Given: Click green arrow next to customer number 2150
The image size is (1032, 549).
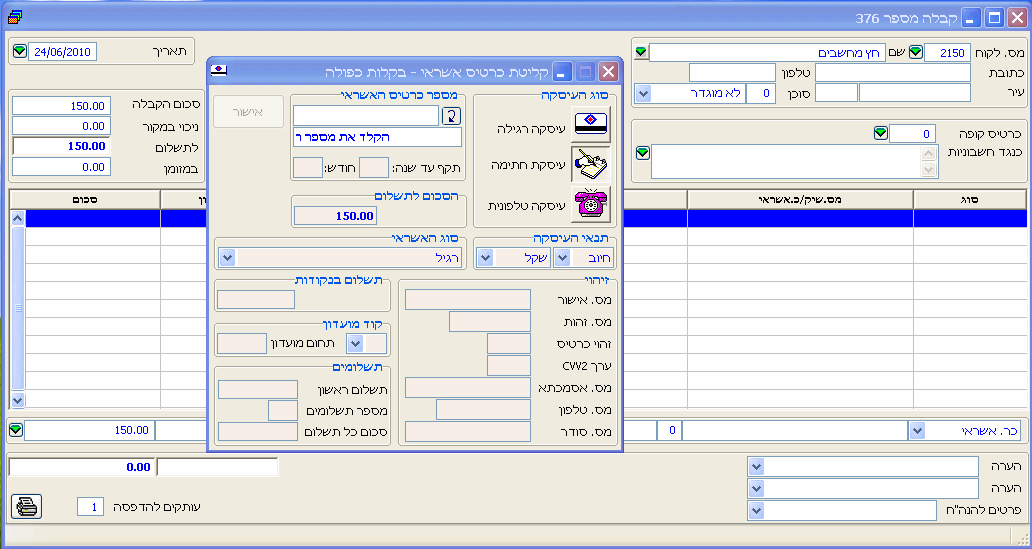Looking at the screenshot, I should (x=915, y=52).
